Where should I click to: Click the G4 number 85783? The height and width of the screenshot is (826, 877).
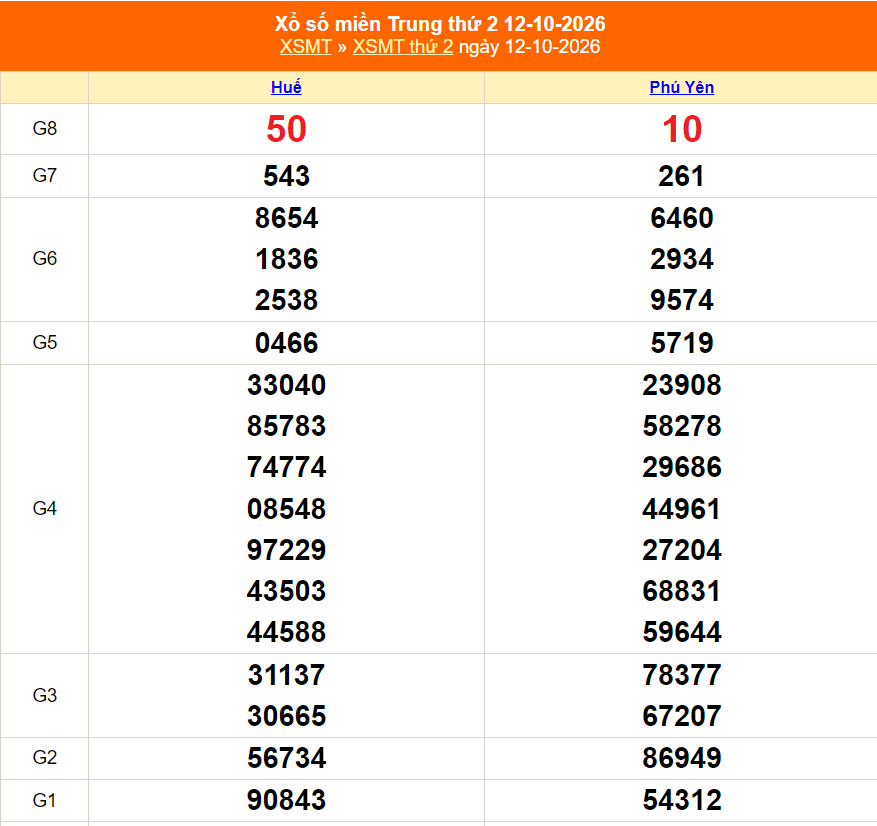click(286, 426)
